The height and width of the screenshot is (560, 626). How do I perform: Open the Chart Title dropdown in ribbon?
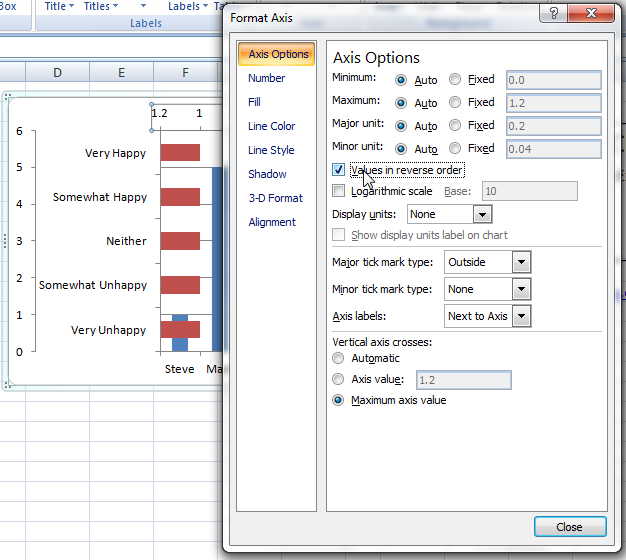click(59, 6)
